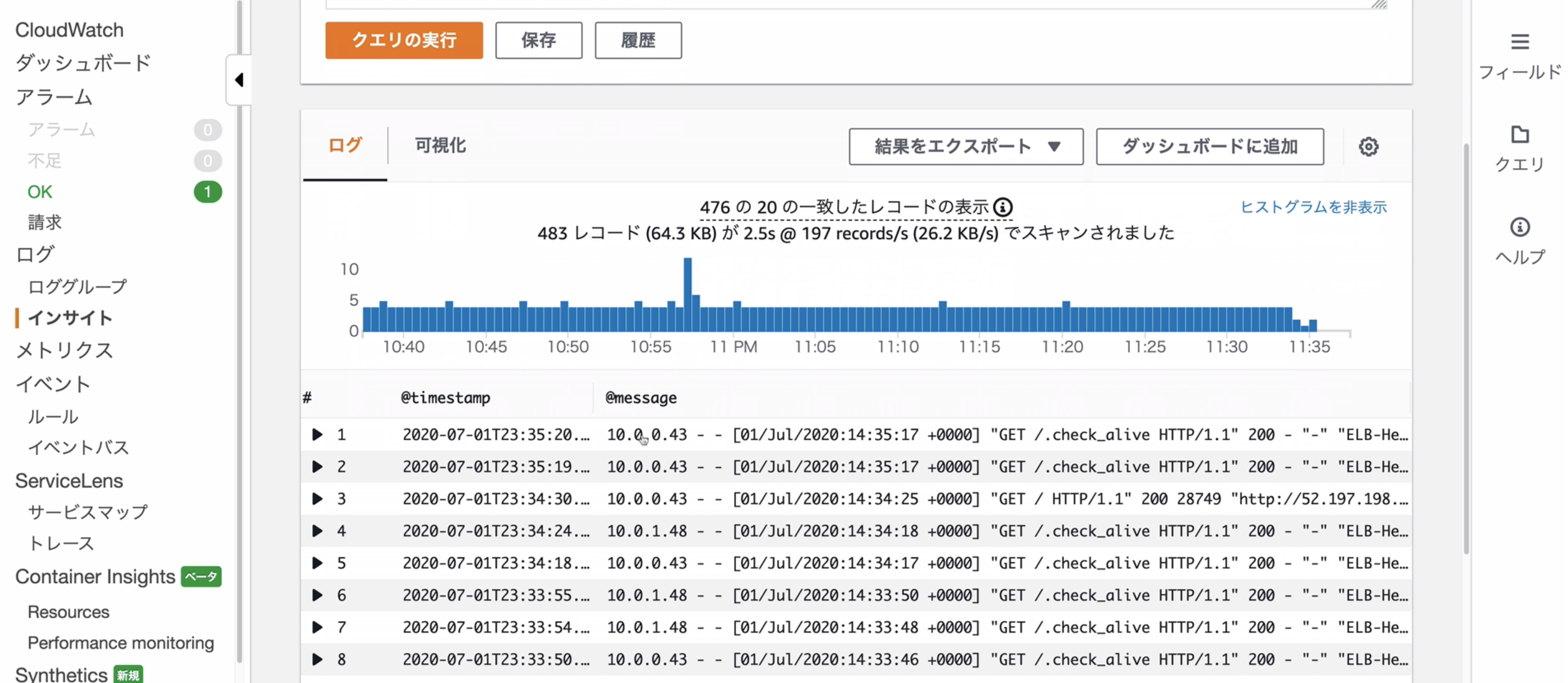
Task: Click the tallest histogram bar near 10:57
Action: point(687,294)
